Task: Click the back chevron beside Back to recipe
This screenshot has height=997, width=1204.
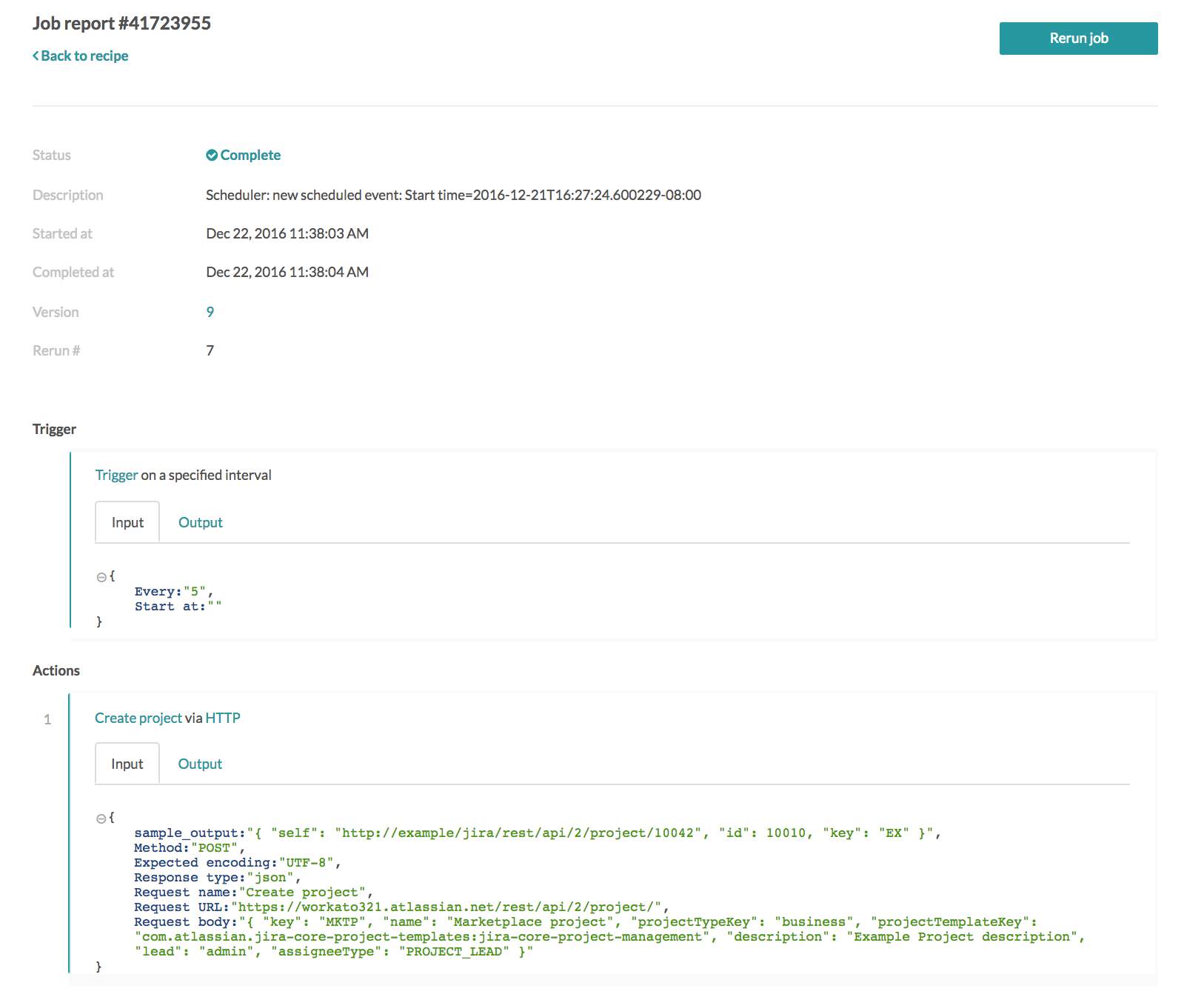Action: click(36, 55)
